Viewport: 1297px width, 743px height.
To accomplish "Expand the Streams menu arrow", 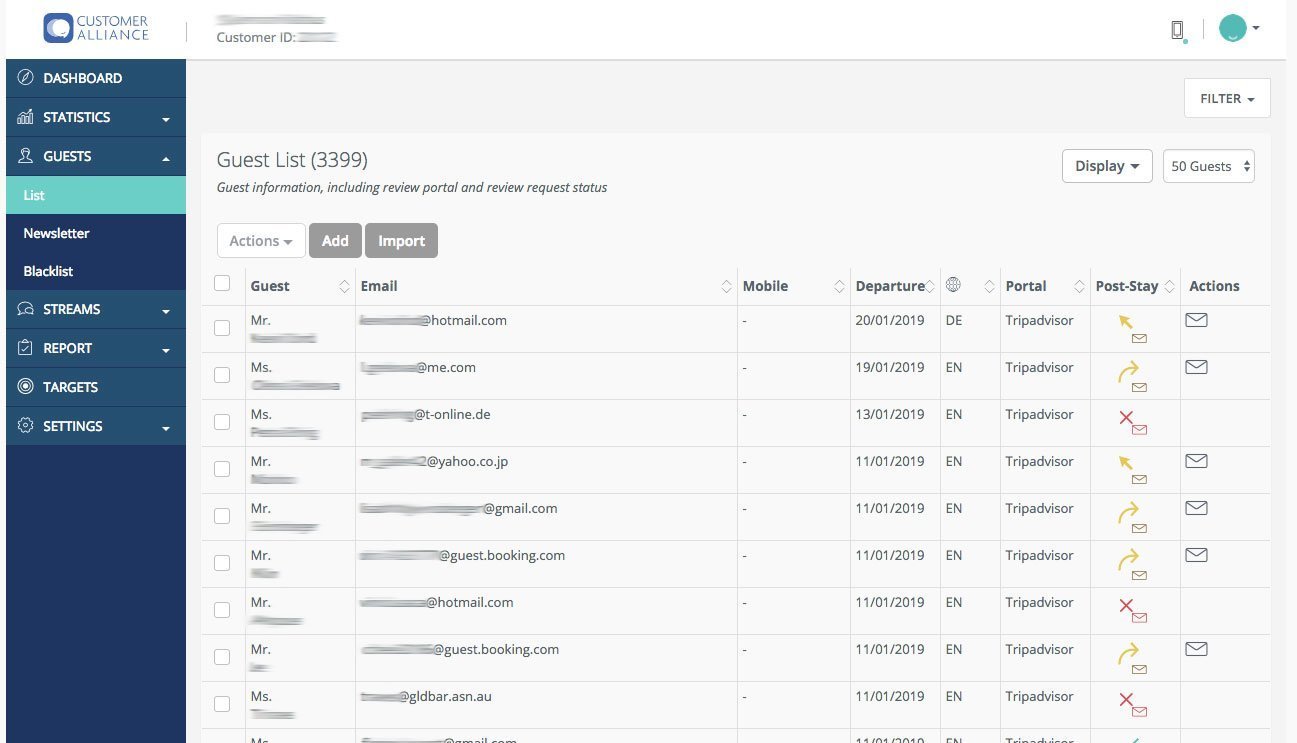I will point(166,311).
